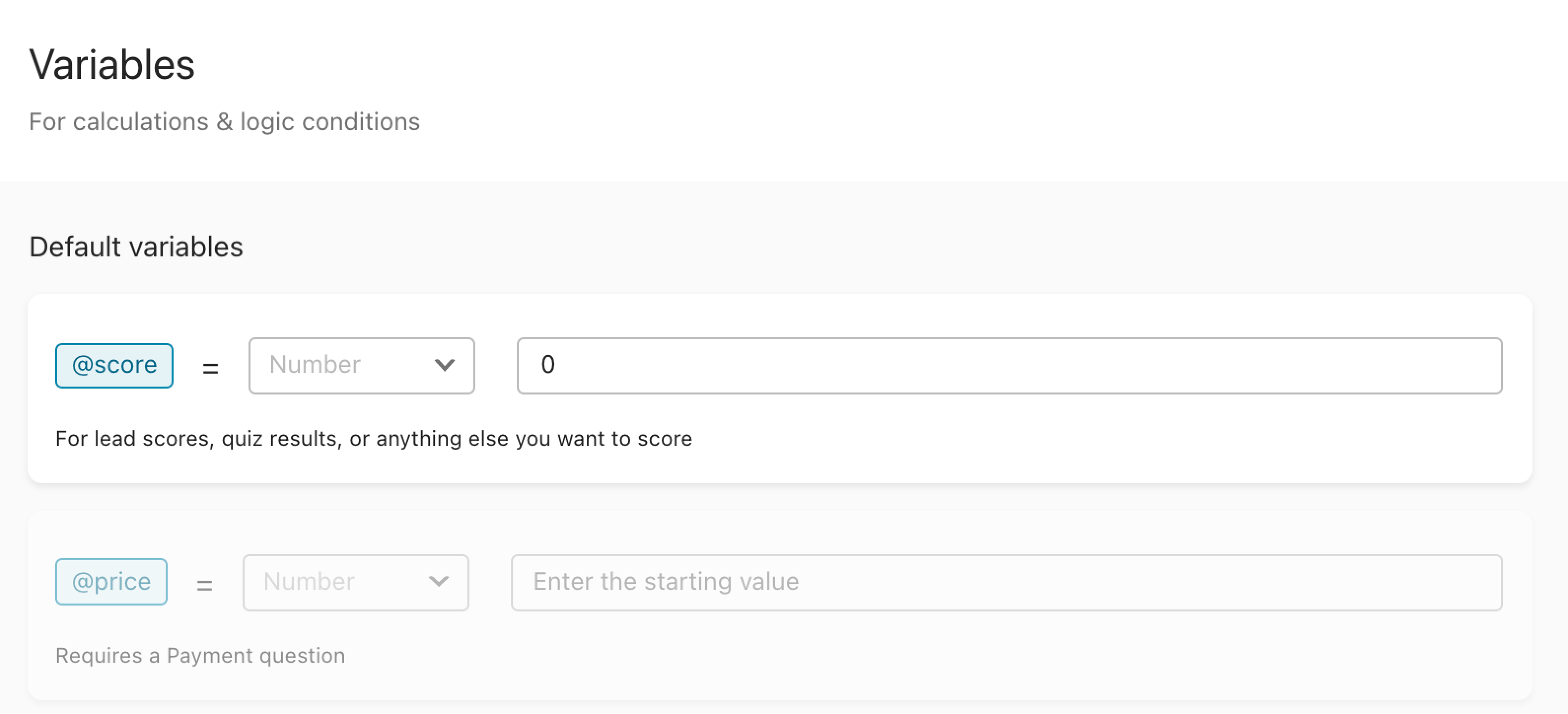
Task: Click the equals sign next to @price
Action: (205, 585)
